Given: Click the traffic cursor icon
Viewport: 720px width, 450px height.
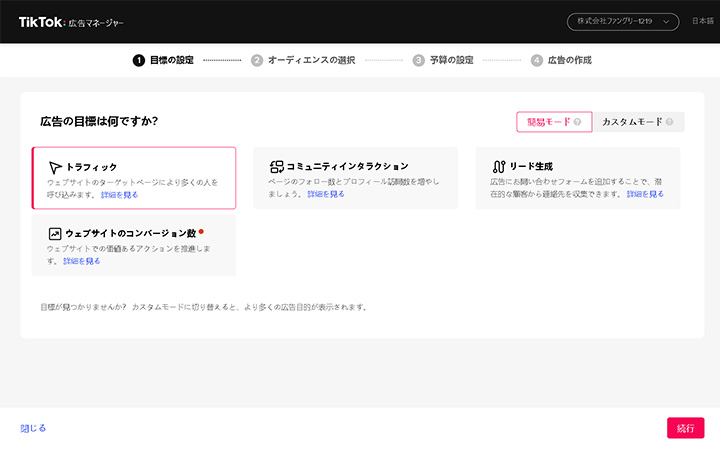Looking at the screenshot, I should [55, 167].
